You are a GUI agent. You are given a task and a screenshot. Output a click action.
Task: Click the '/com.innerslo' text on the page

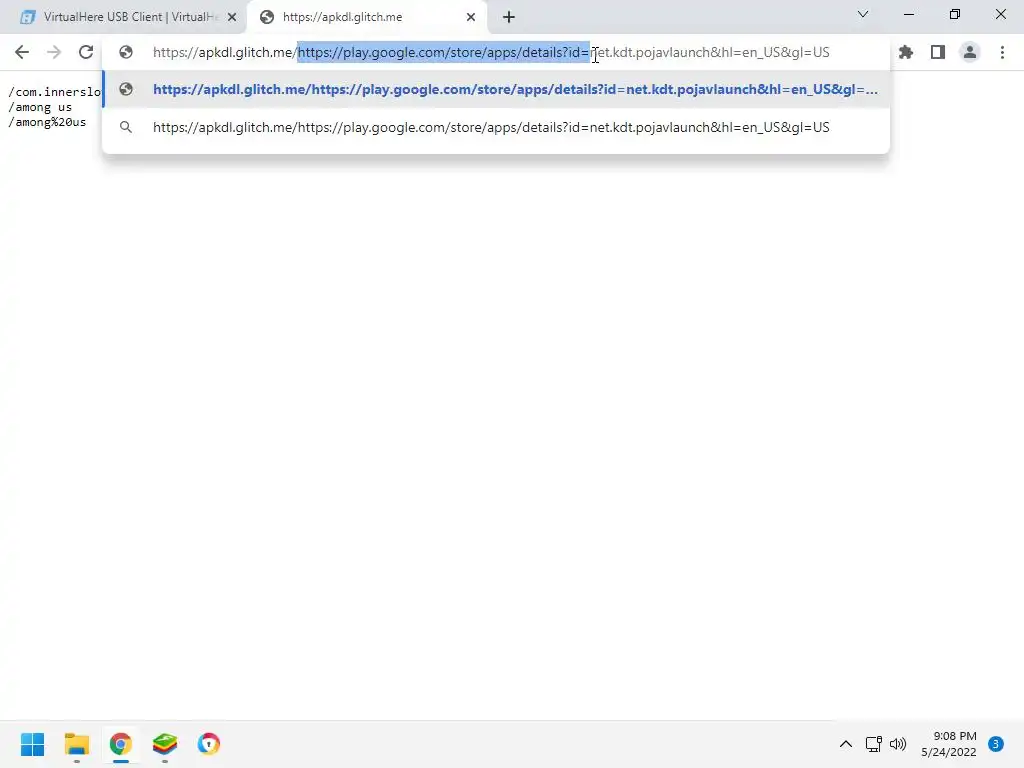54,92
